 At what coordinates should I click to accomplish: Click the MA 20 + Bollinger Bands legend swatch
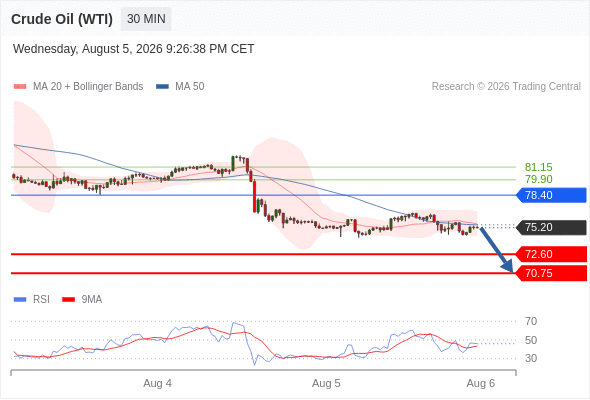point(20,87)
